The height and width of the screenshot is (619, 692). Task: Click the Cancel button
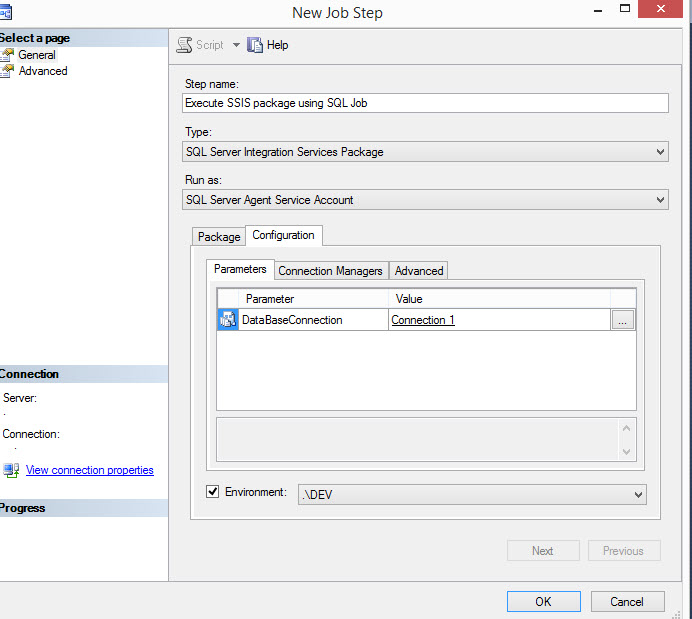627,602
